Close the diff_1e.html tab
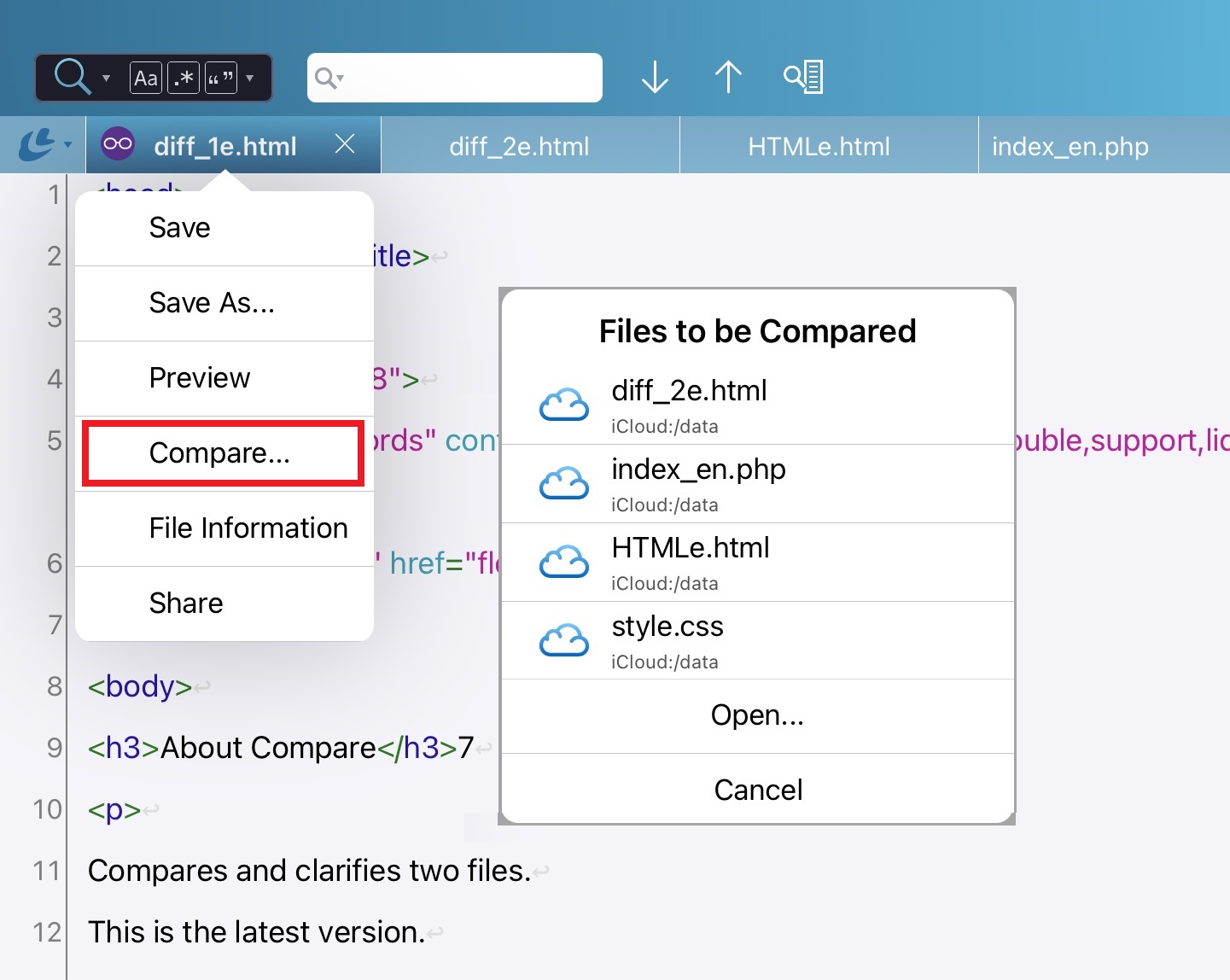This screenshot has height=980, width=1230. click(345, 144)
